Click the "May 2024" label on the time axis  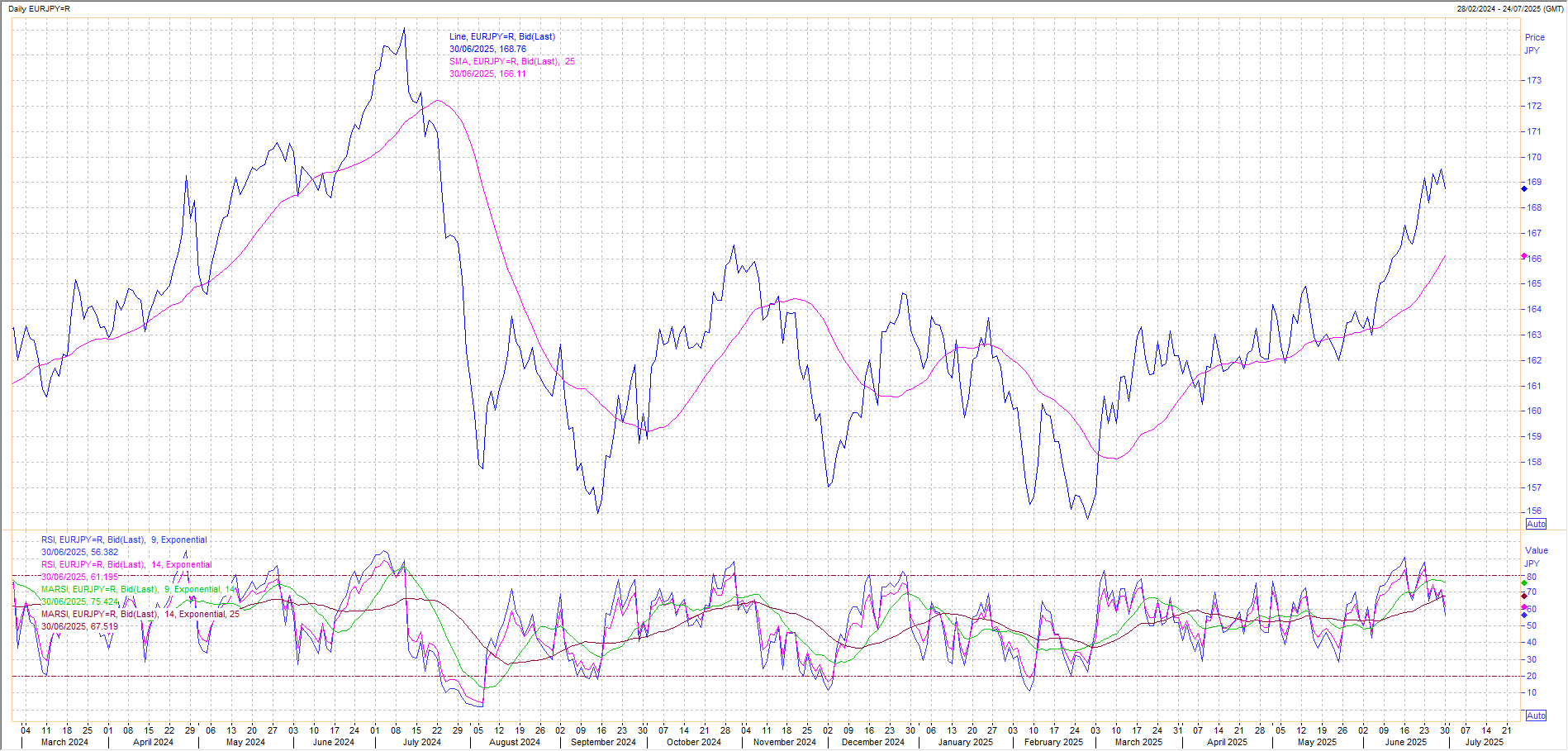pyautogui.click(x=245, y=742)
